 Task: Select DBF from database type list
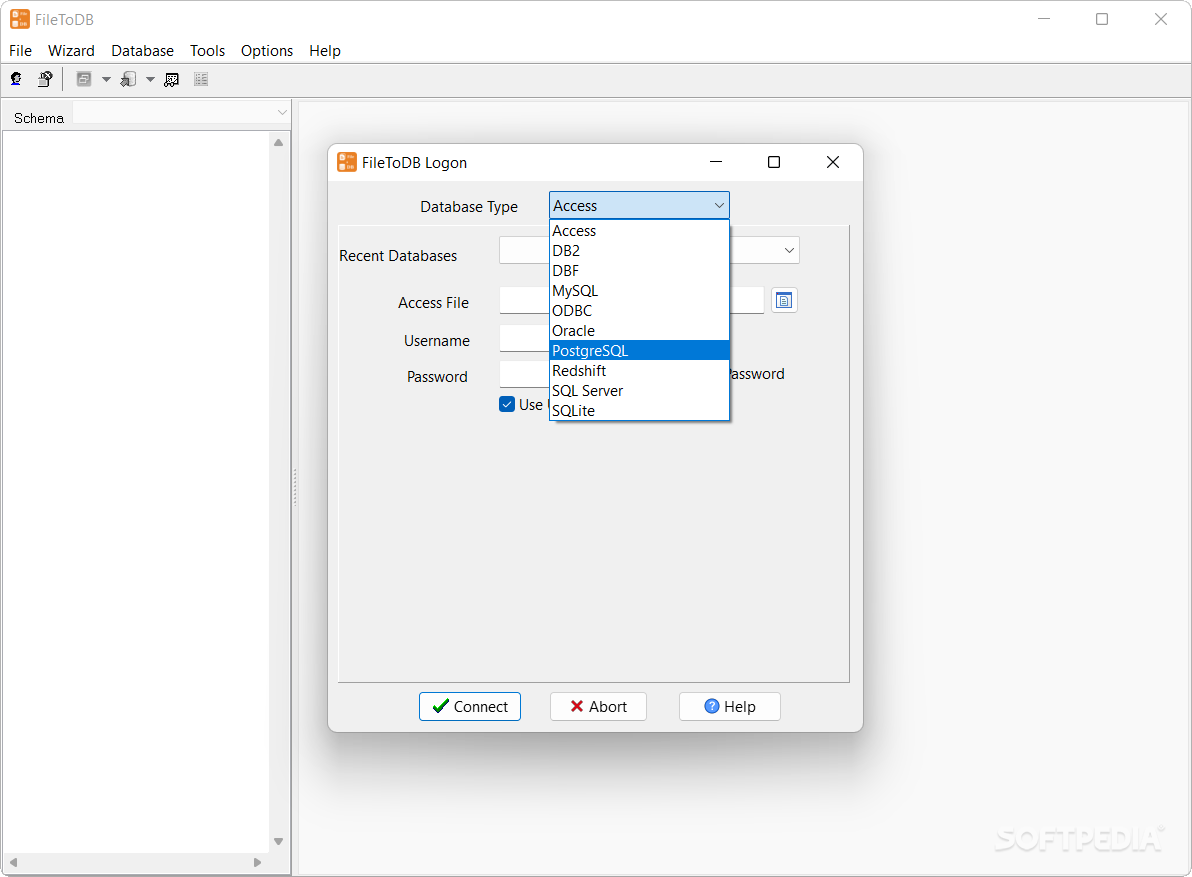click(x=639, y=271)
